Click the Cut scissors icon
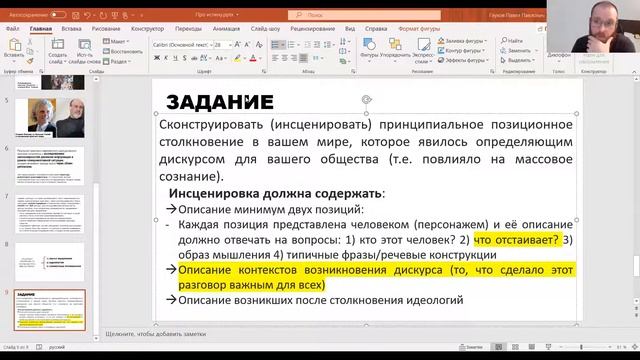640x360 pixels. (30, 42)
